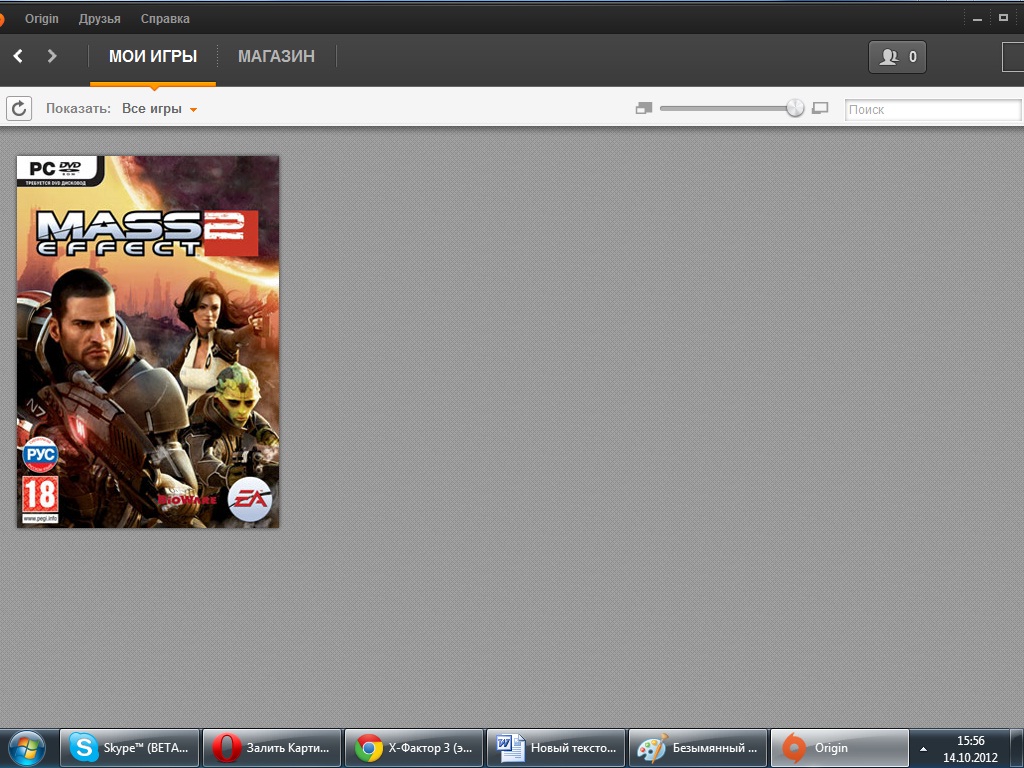The height and width of the screenshot is (768, 1024).
Task: Select the Mass Effect 2 game cover
Action: tap(148, 342)
